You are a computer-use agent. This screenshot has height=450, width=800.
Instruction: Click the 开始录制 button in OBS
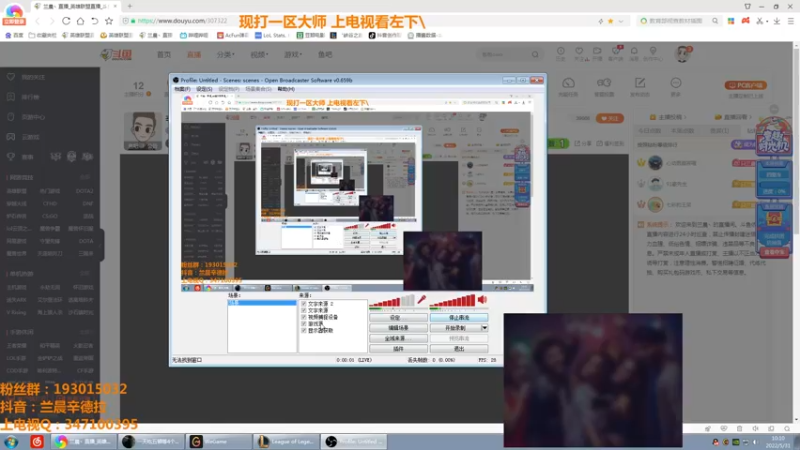tap(455, 328)
